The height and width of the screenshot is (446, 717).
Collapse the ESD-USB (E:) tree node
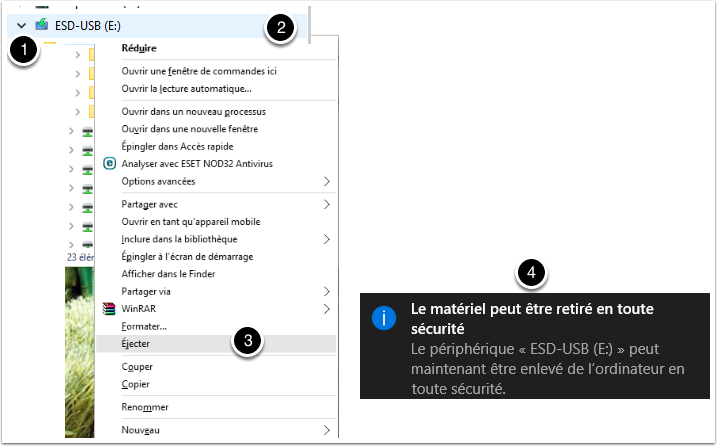click(x=21, y=24)
